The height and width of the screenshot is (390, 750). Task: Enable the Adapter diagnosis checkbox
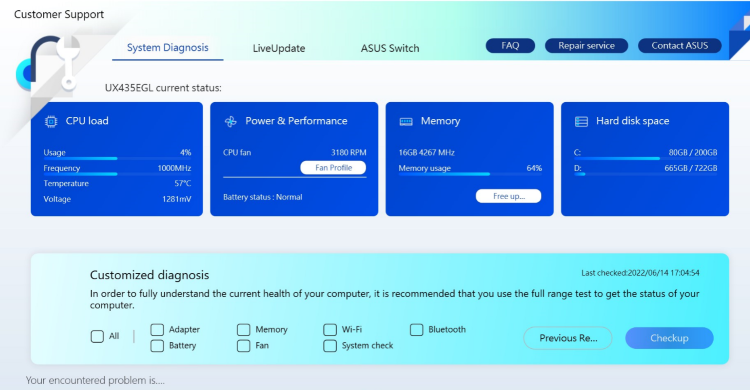coord(157,330)
